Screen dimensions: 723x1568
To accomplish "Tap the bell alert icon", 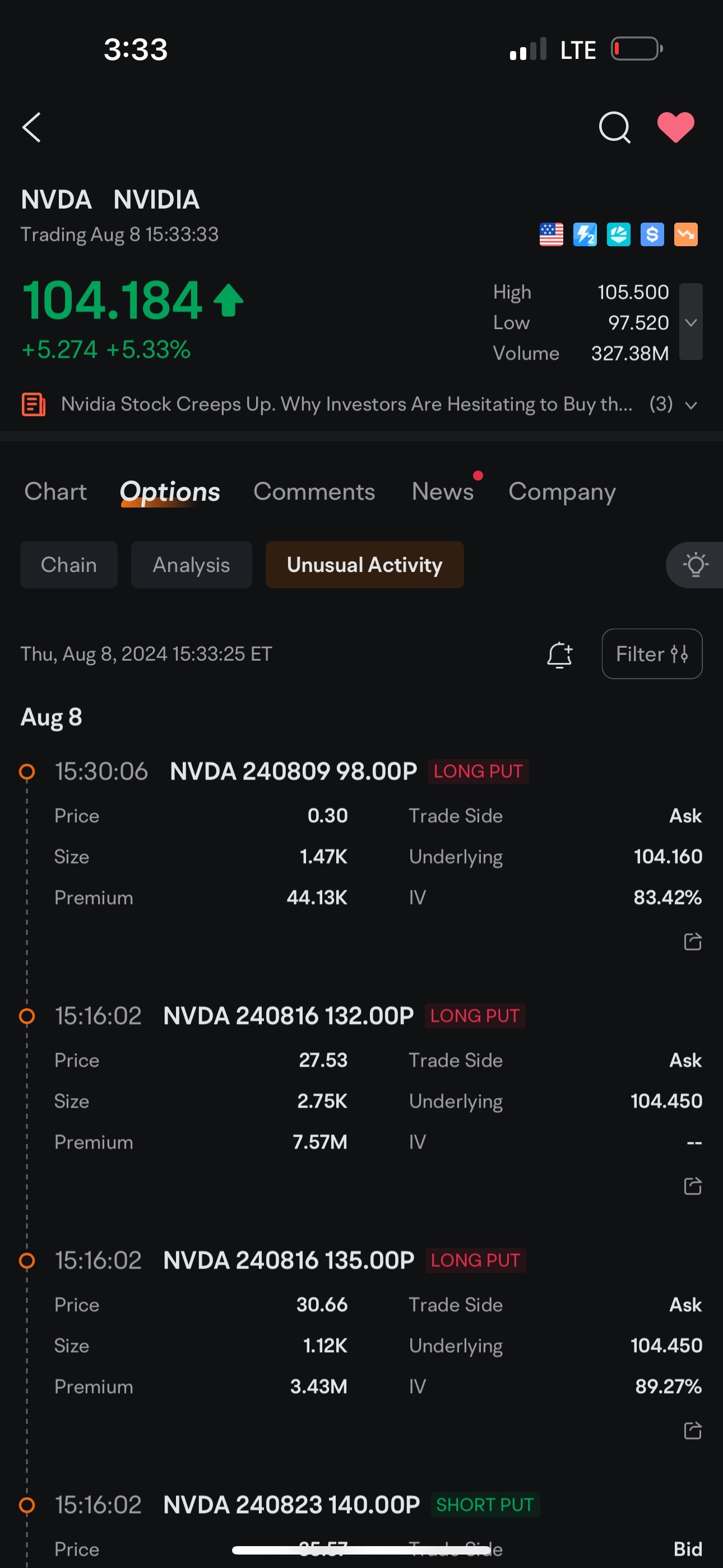I will 559,655.
